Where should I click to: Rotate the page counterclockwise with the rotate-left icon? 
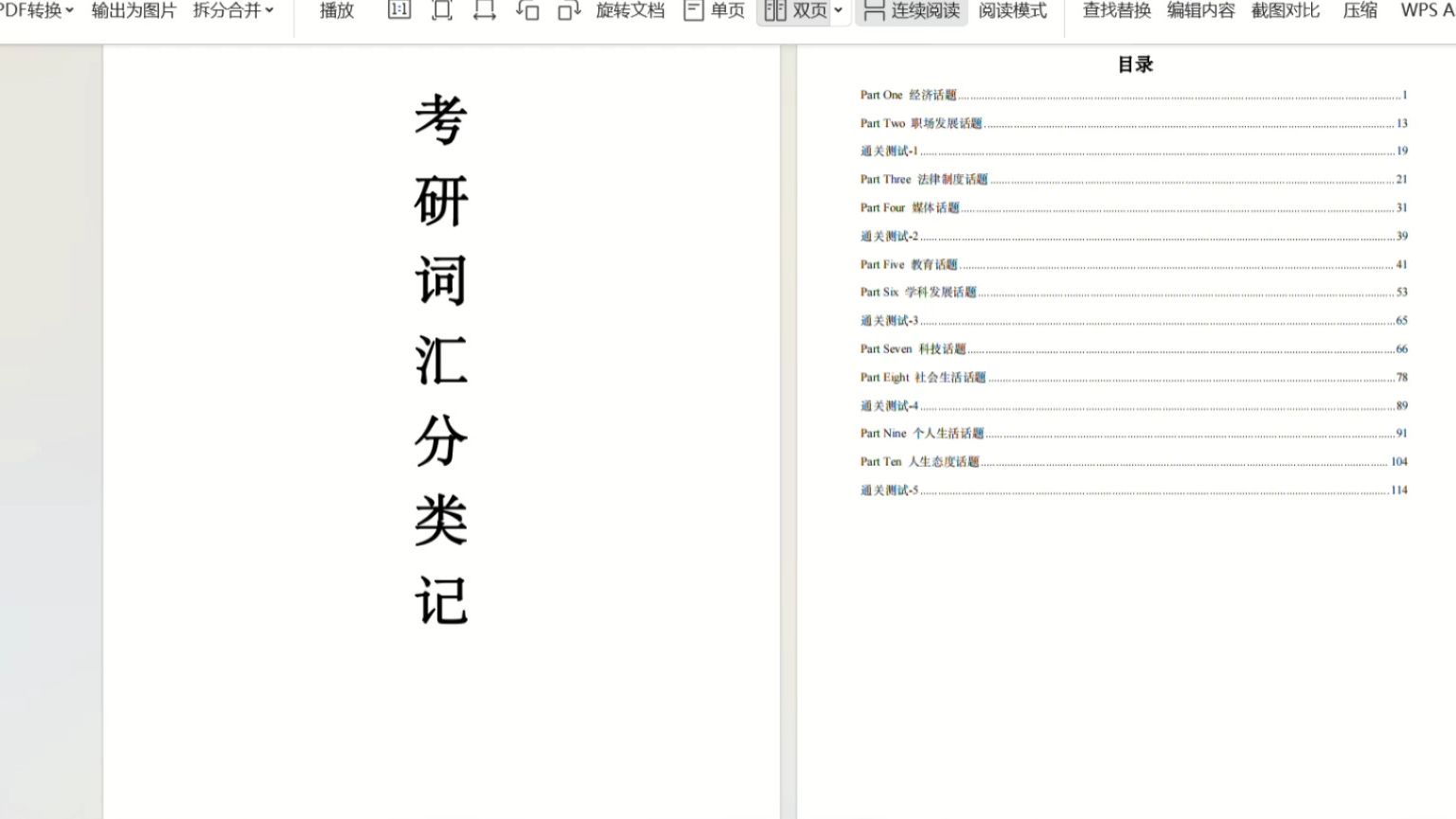528,9
